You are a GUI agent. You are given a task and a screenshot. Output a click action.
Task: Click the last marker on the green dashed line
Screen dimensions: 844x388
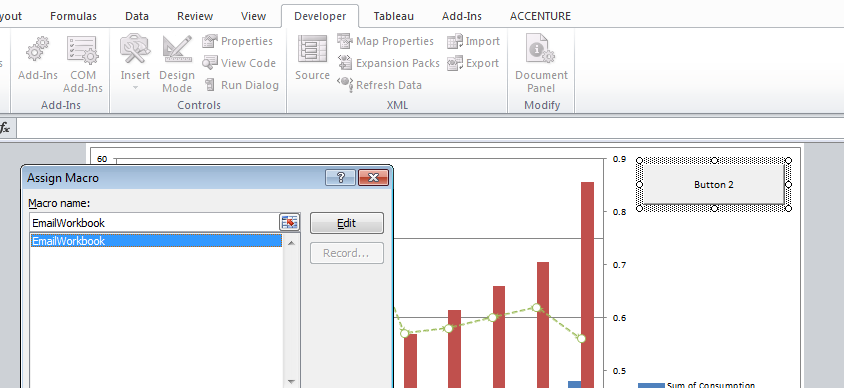click(x=581, y=338)
